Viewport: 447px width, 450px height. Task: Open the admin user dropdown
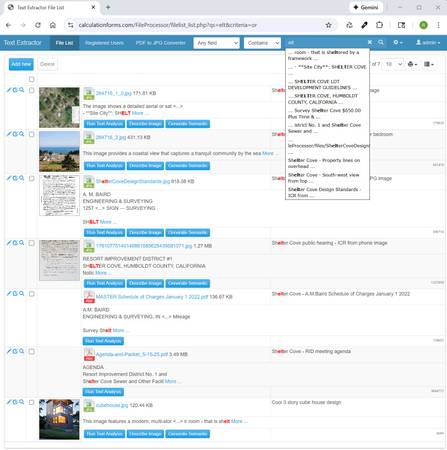click(428, 43)
